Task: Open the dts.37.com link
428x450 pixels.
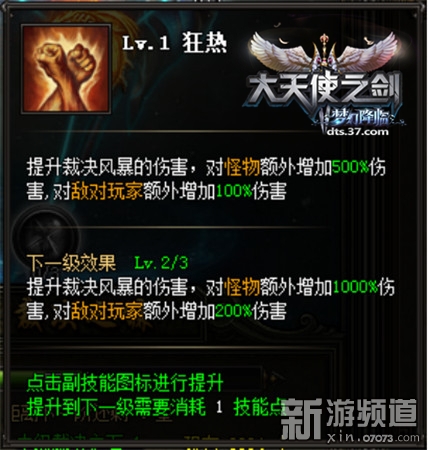Action: click(x=358, y=132)
